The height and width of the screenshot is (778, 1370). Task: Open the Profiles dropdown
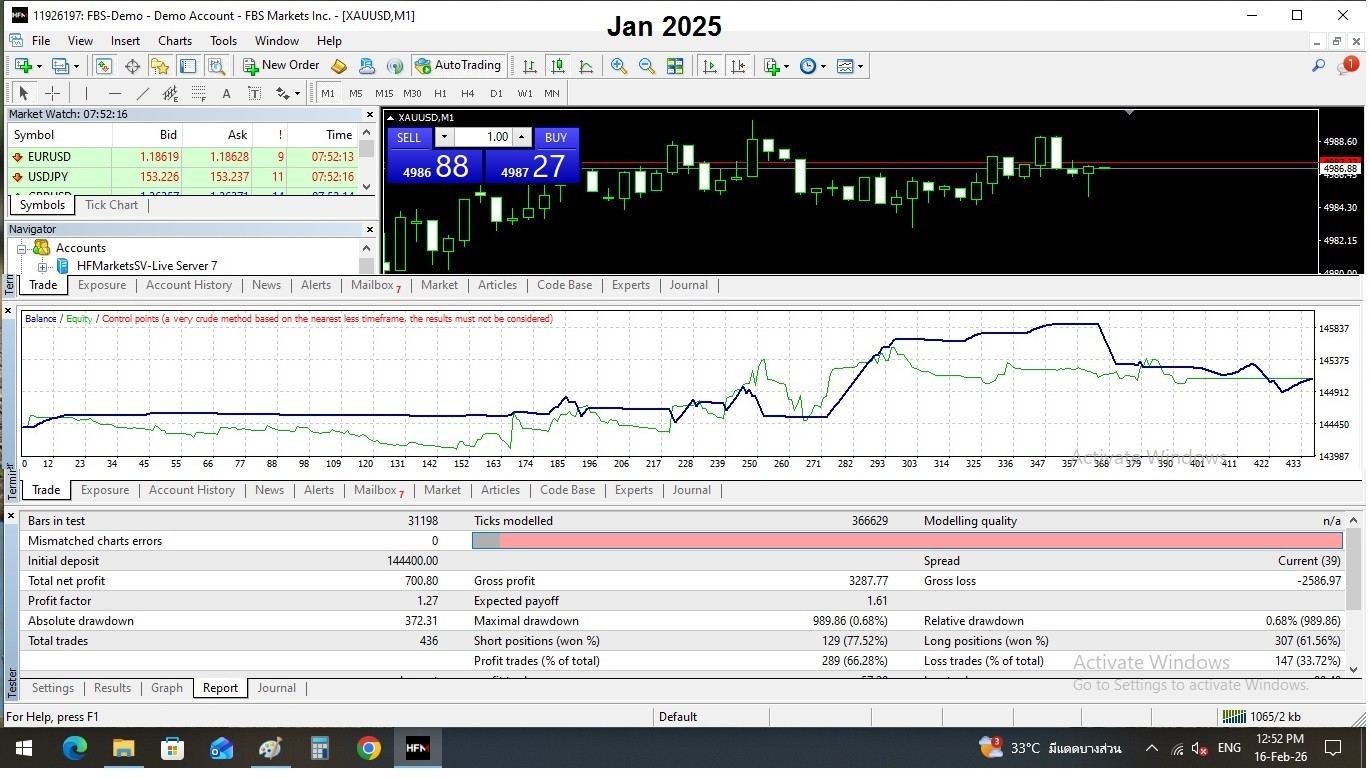(x=65, y=66)
